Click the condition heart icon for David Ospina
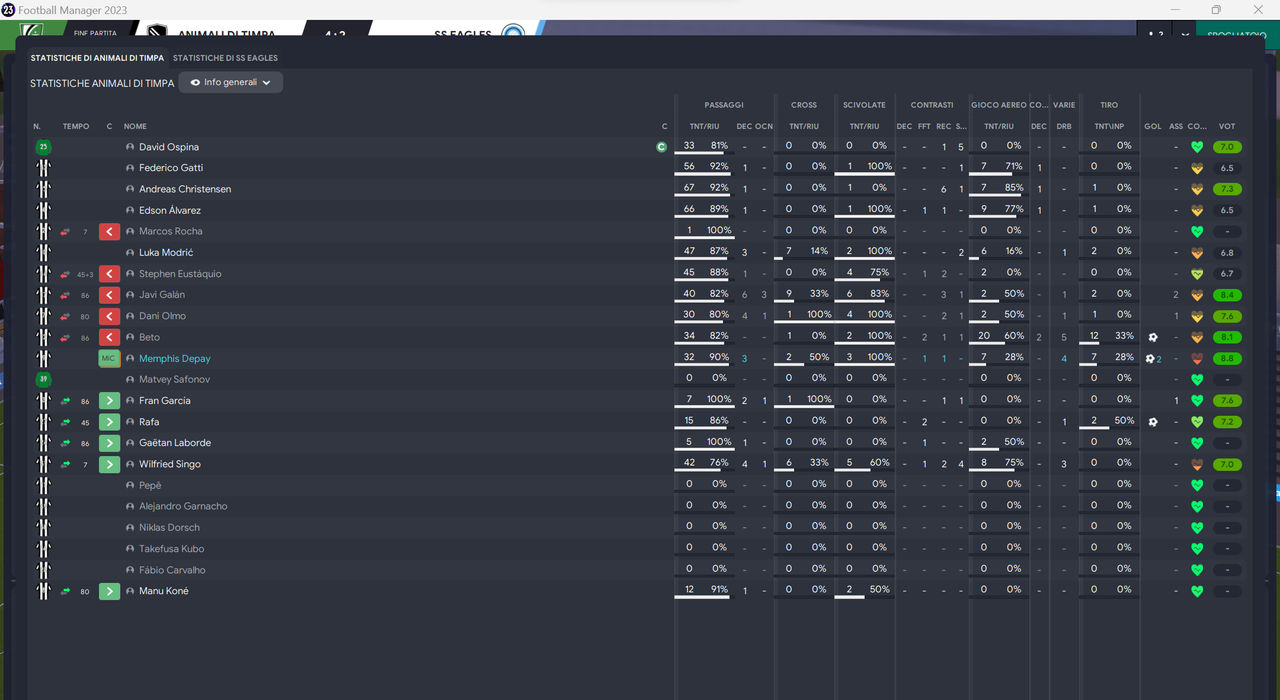This screenshot has height=700, width=1280. [x=1197, y=147]
